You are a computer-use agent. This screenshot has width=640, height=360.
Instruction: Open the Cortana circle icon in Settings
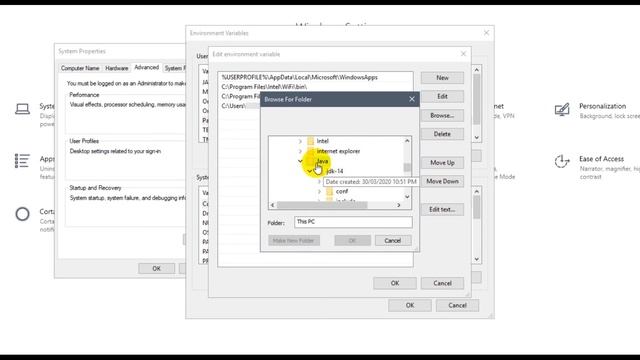(x=22, y=214)
